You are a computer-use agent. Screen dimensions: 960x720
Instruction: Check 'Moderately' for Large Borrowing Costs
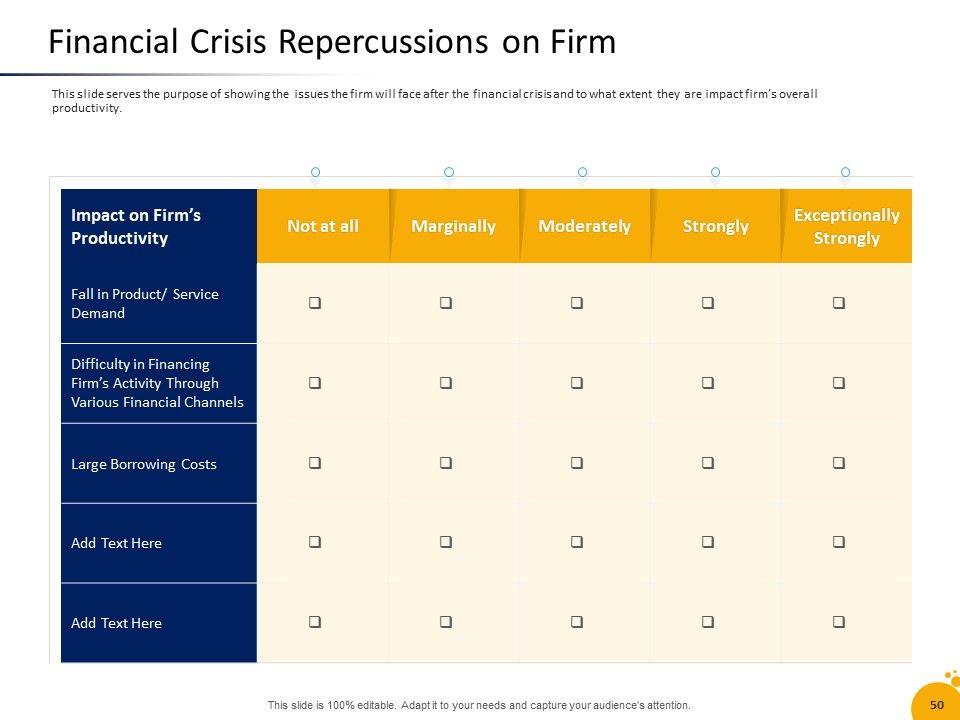pyautogui.click(x=577, y=463)
